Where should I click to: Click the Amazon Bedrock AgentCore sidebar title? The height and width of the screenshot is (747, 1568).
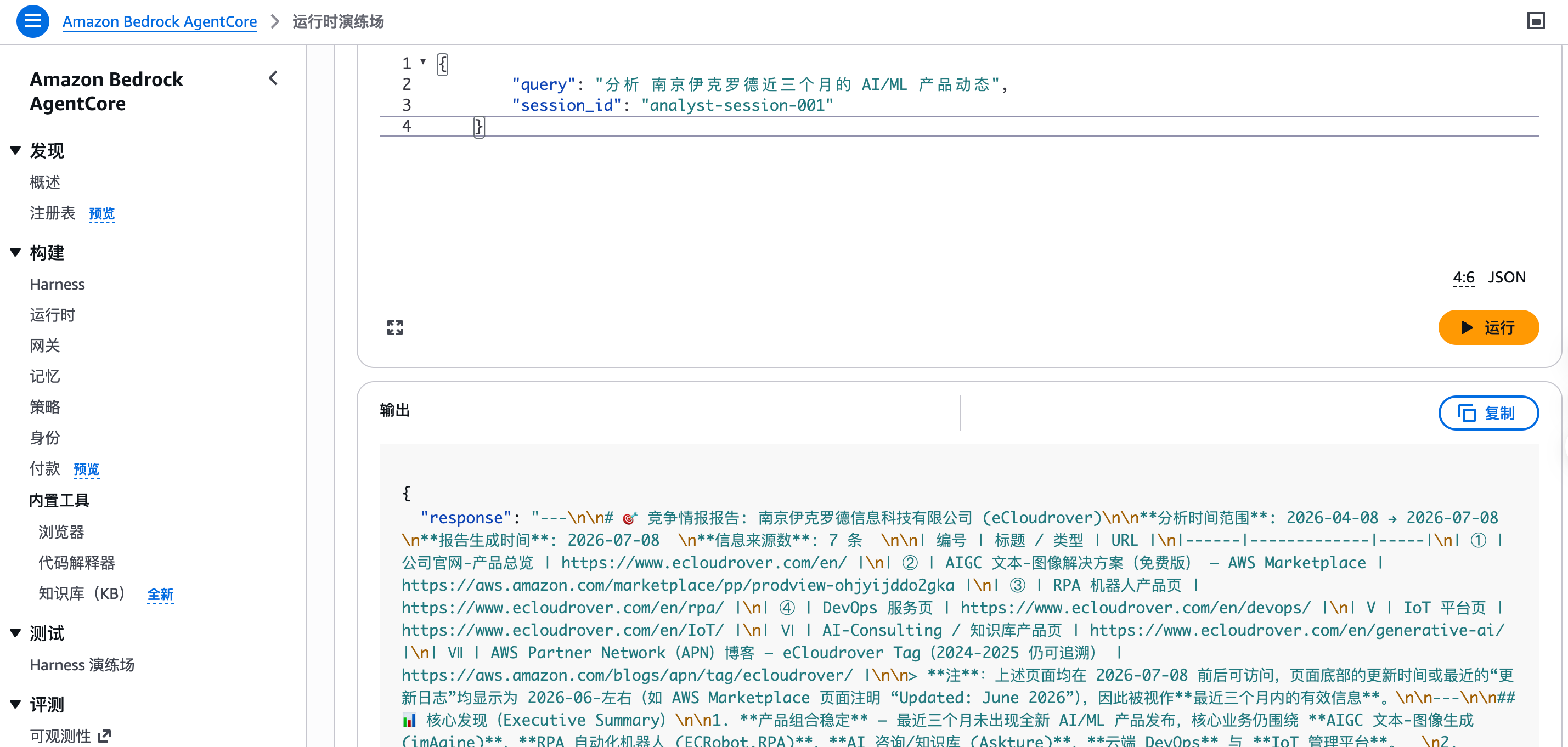click(x=106, y=91)
